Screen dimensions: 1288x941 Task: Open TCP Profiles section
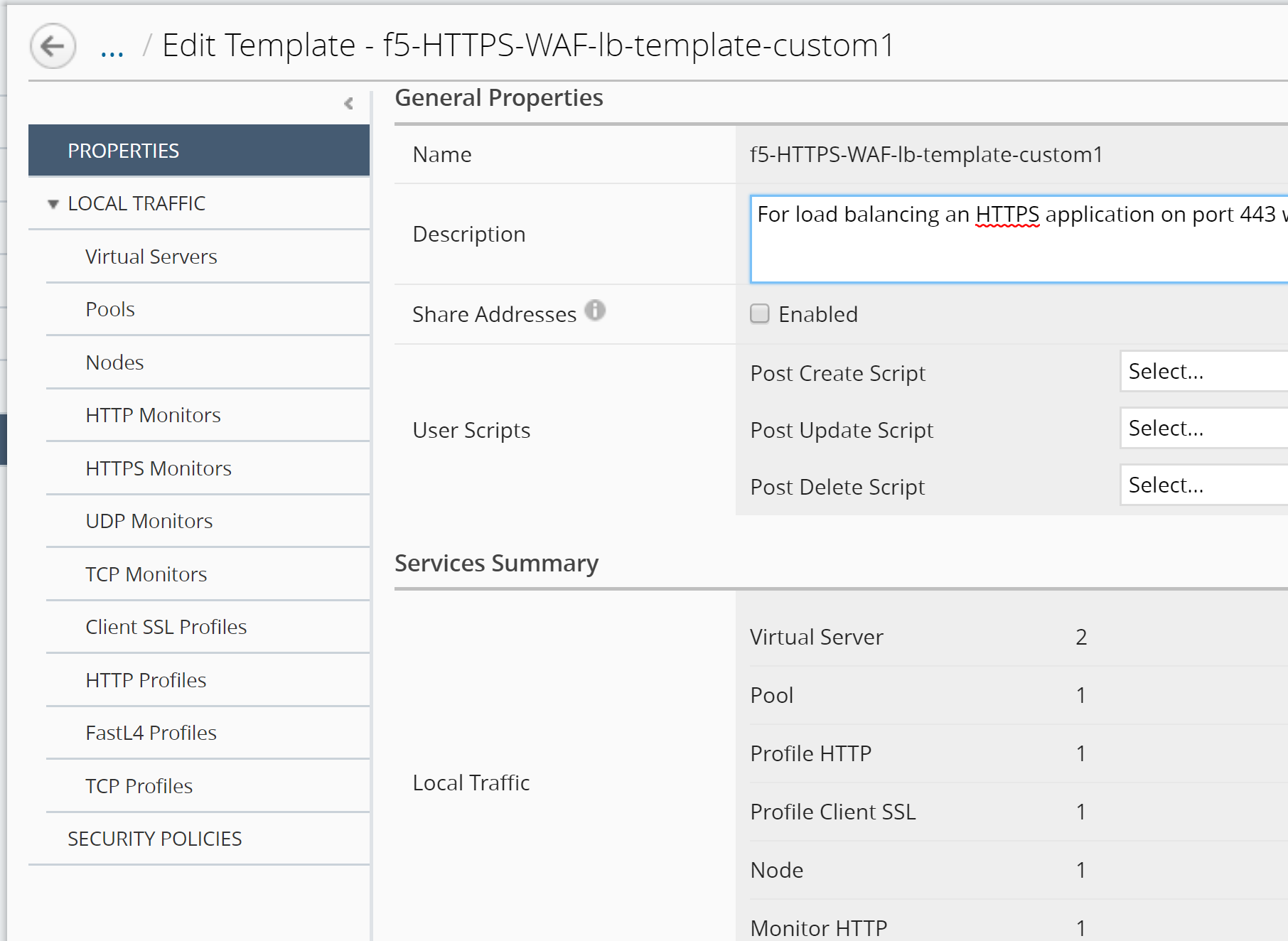pos(208,786)
